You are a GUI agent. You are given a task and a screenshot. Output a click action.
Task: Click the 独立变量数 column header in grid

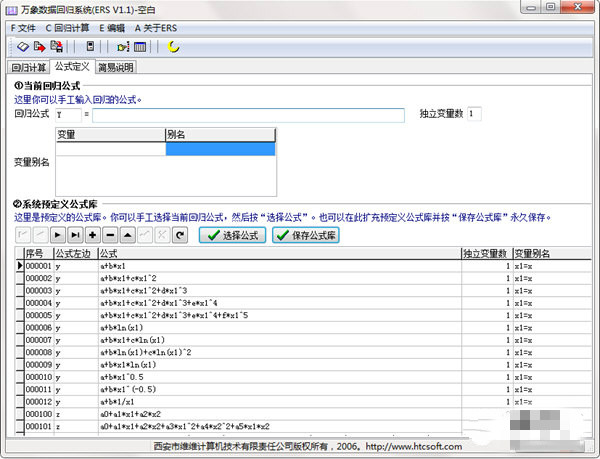coord(487,253)
